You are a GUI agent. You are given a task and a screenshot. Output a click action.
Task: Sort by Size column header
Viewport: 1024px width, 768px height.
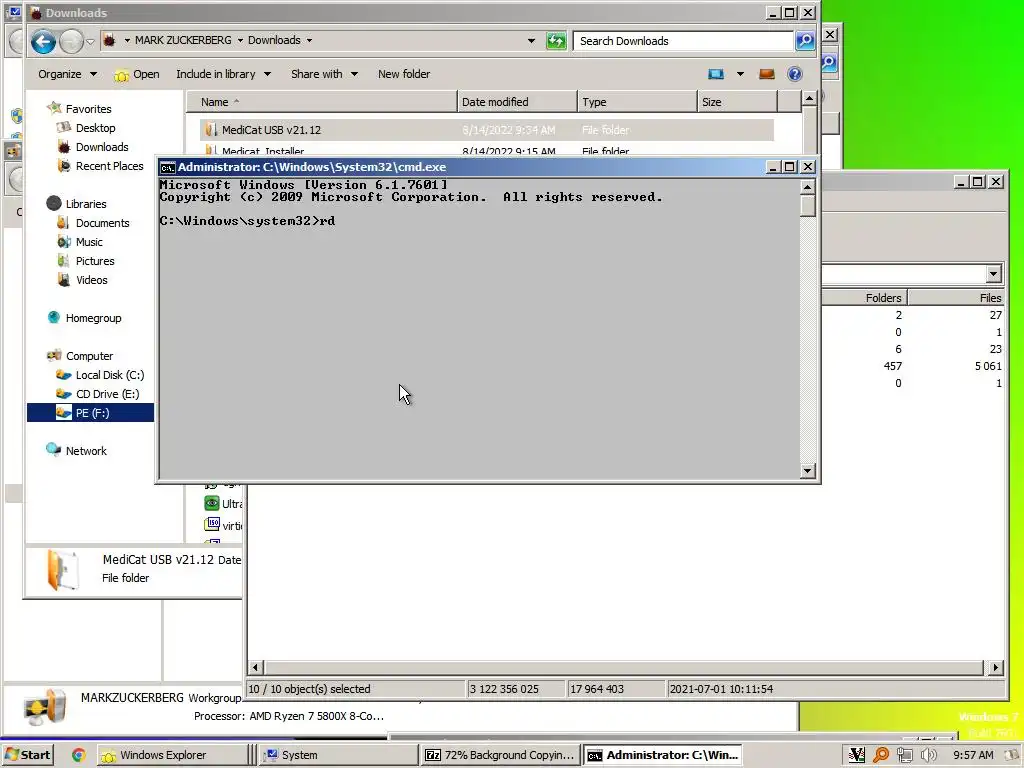737,102
